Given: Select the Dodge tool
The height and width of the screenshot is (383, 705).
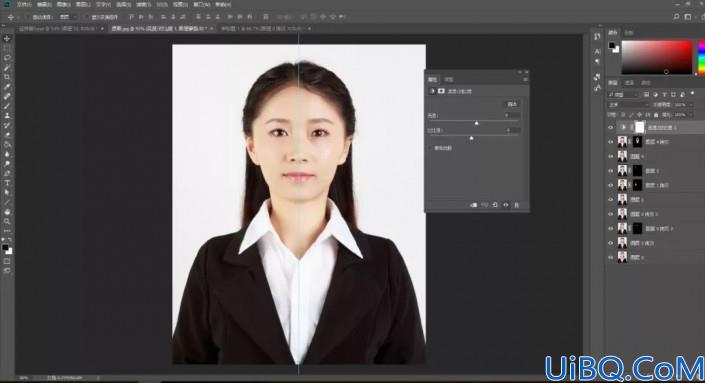Looking at the screenshot, I should click(x=7, y=164).
